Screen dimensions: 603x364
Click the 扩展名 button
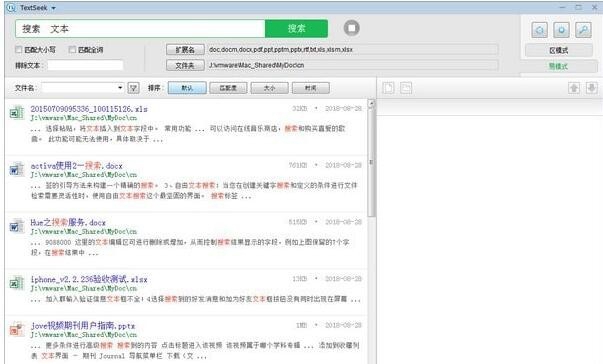click(185, 50)
